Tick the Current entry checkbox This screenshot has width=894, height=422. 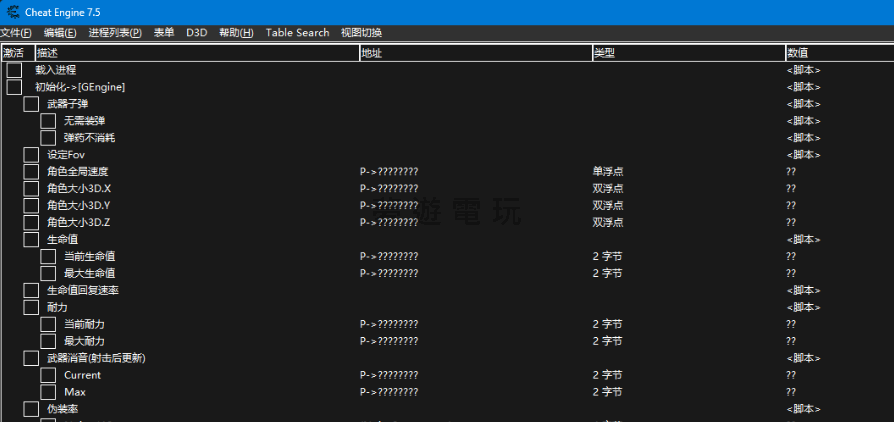tap(48, 375)
